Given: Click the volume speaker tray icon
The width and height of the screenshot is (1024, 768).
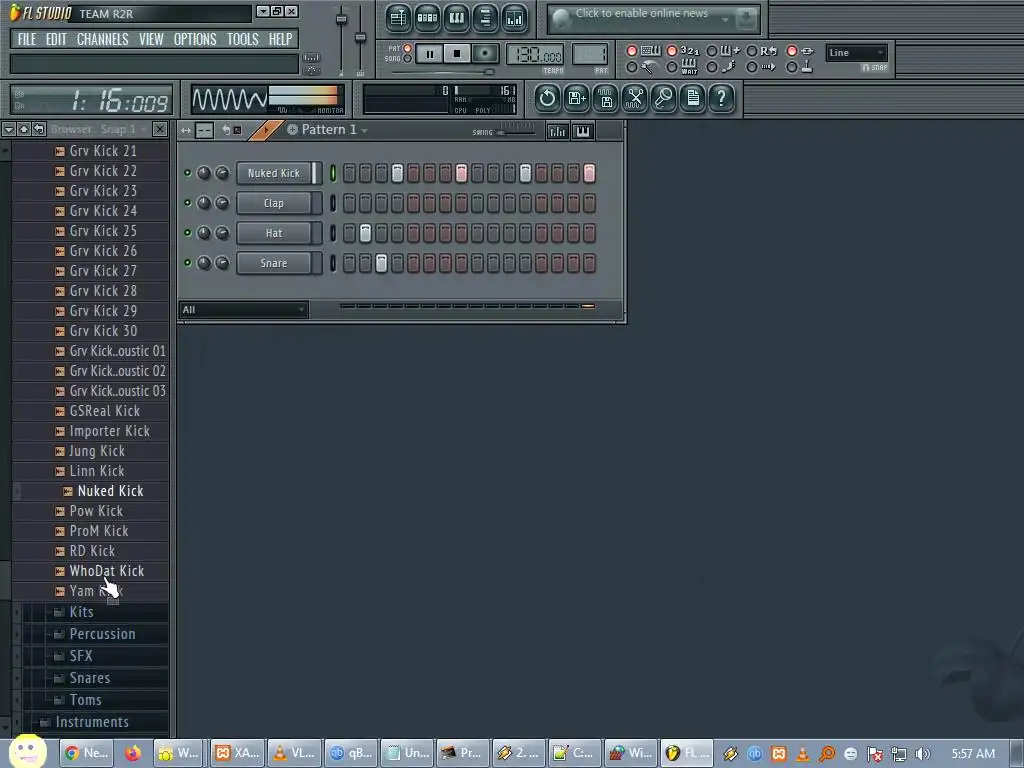Looking at the screenshot, I should [x=922, y=754].
